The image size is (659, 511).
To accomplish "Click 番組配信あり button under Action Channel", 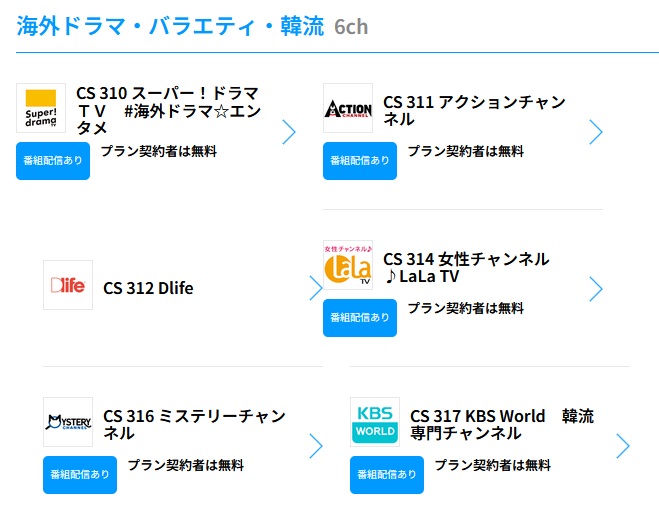I will tap(360, 161).
